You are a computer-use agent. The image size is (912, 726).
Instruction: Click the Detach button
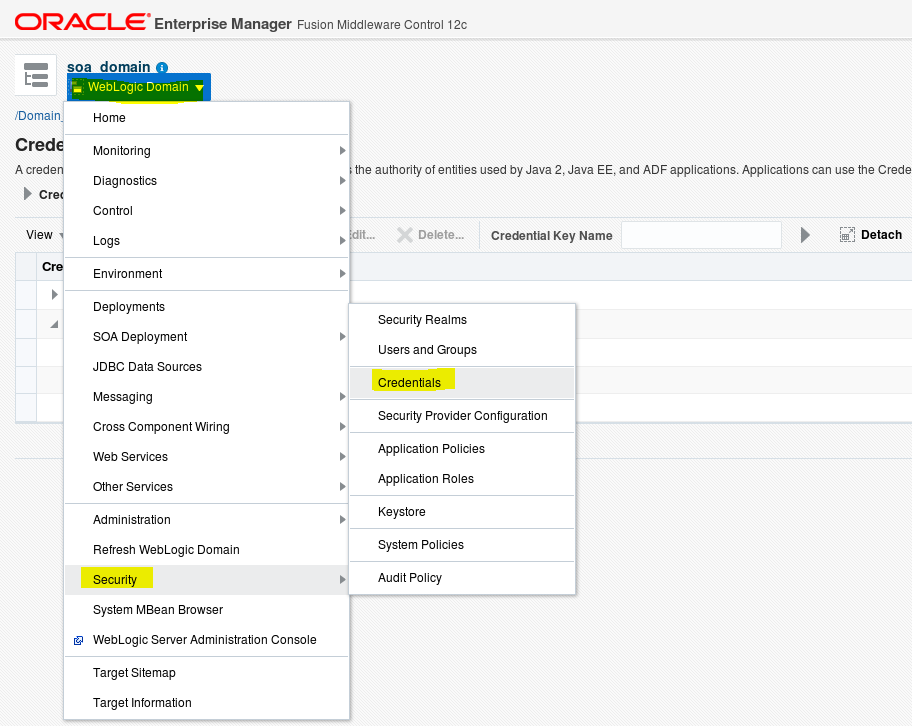click(x=871, y=234)
